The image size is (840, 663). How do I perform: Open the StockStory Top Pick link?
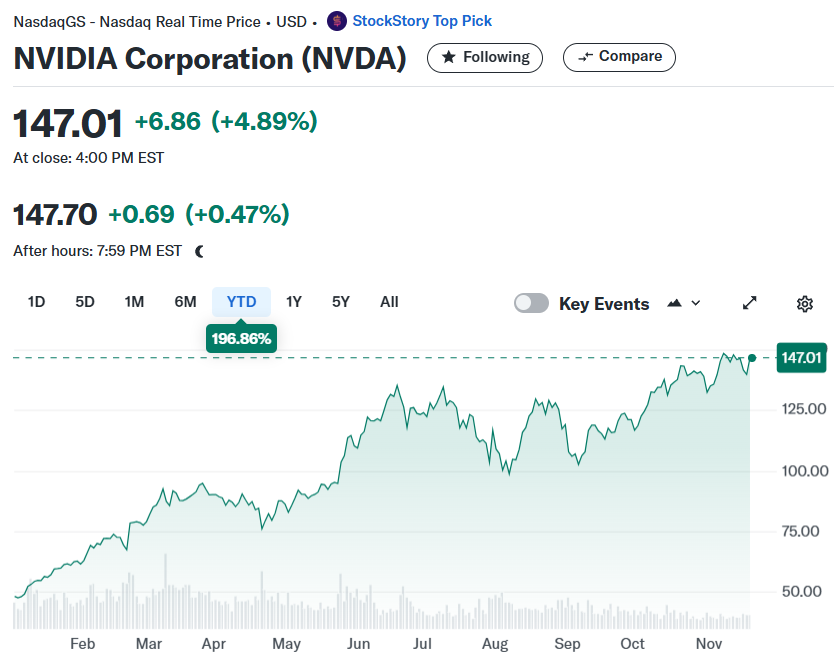[x=422, y=21]
